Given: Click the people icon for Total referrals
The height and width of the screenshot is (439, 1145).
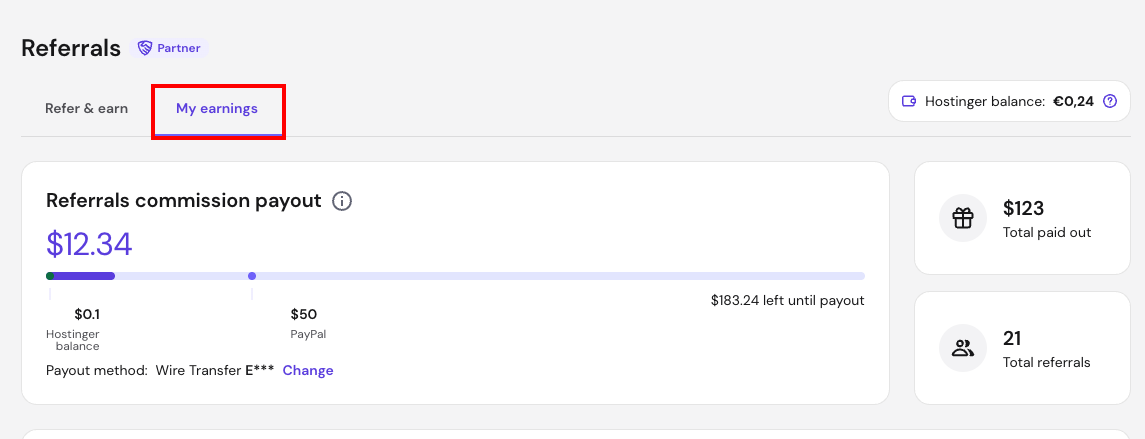Looking at the screenshot, I should point(963,348).
